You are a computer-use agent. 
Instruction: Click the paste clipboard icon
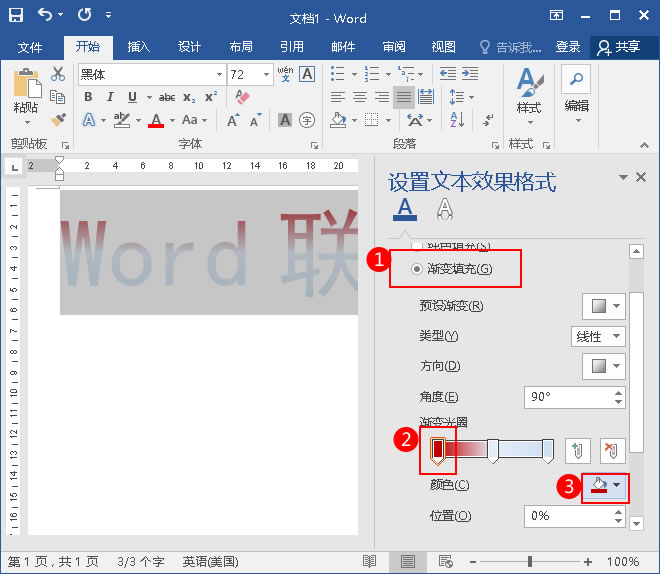pos(27,83)
